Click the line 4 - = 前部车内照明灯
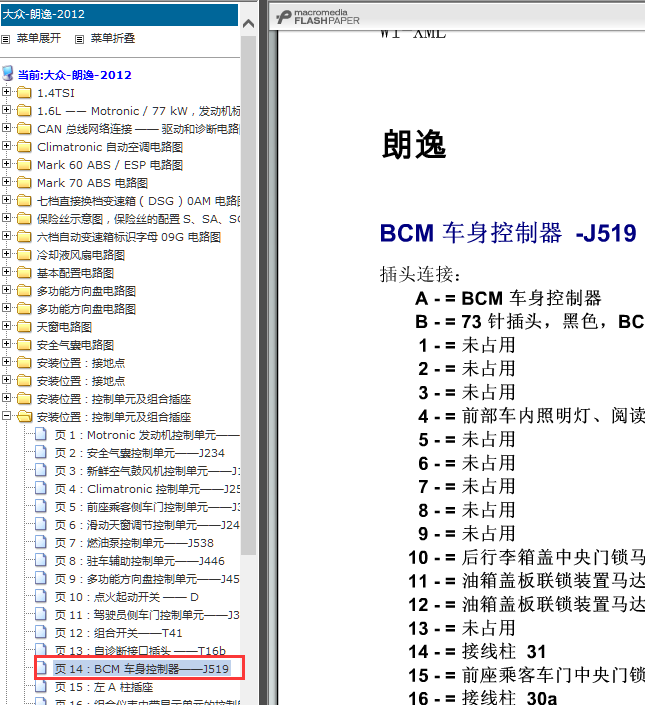The image size is (645, 705). pyautogui.click(x=531, y=416)
